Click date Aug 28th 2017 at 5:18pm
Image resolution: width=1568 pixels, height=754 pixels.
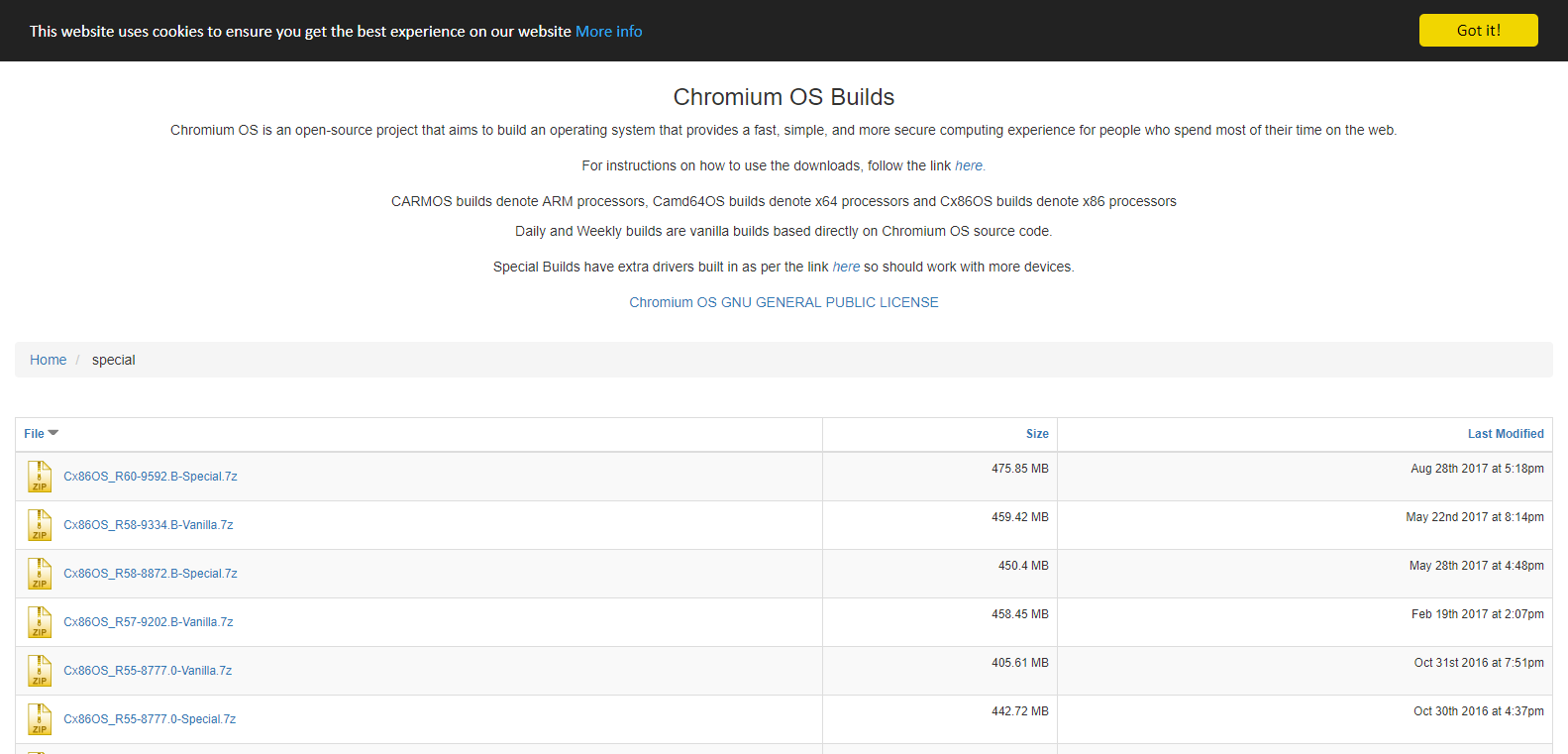[1477, 469]
